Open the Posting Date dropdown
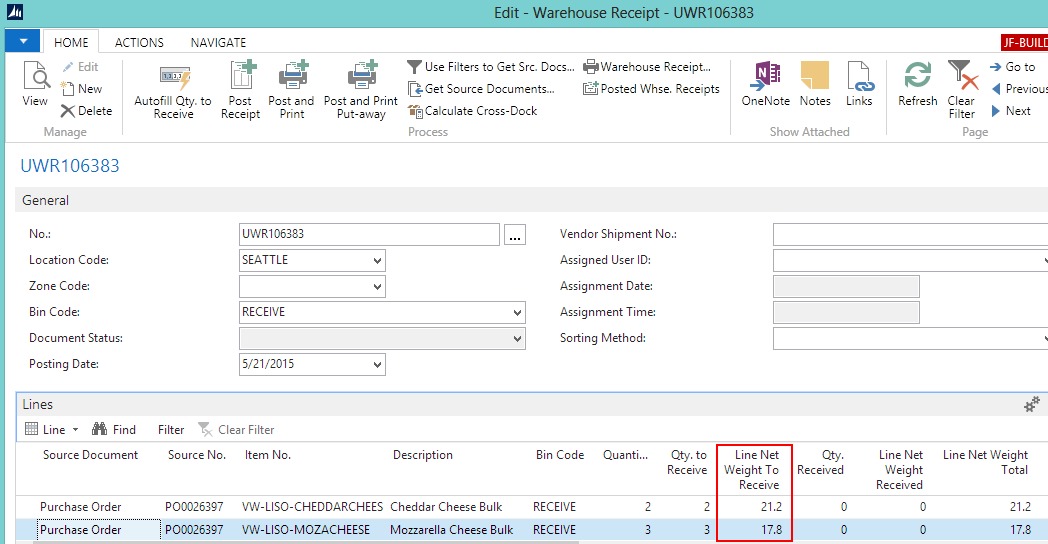This screenshot has width=1048, height=544. tap(376, 365)
